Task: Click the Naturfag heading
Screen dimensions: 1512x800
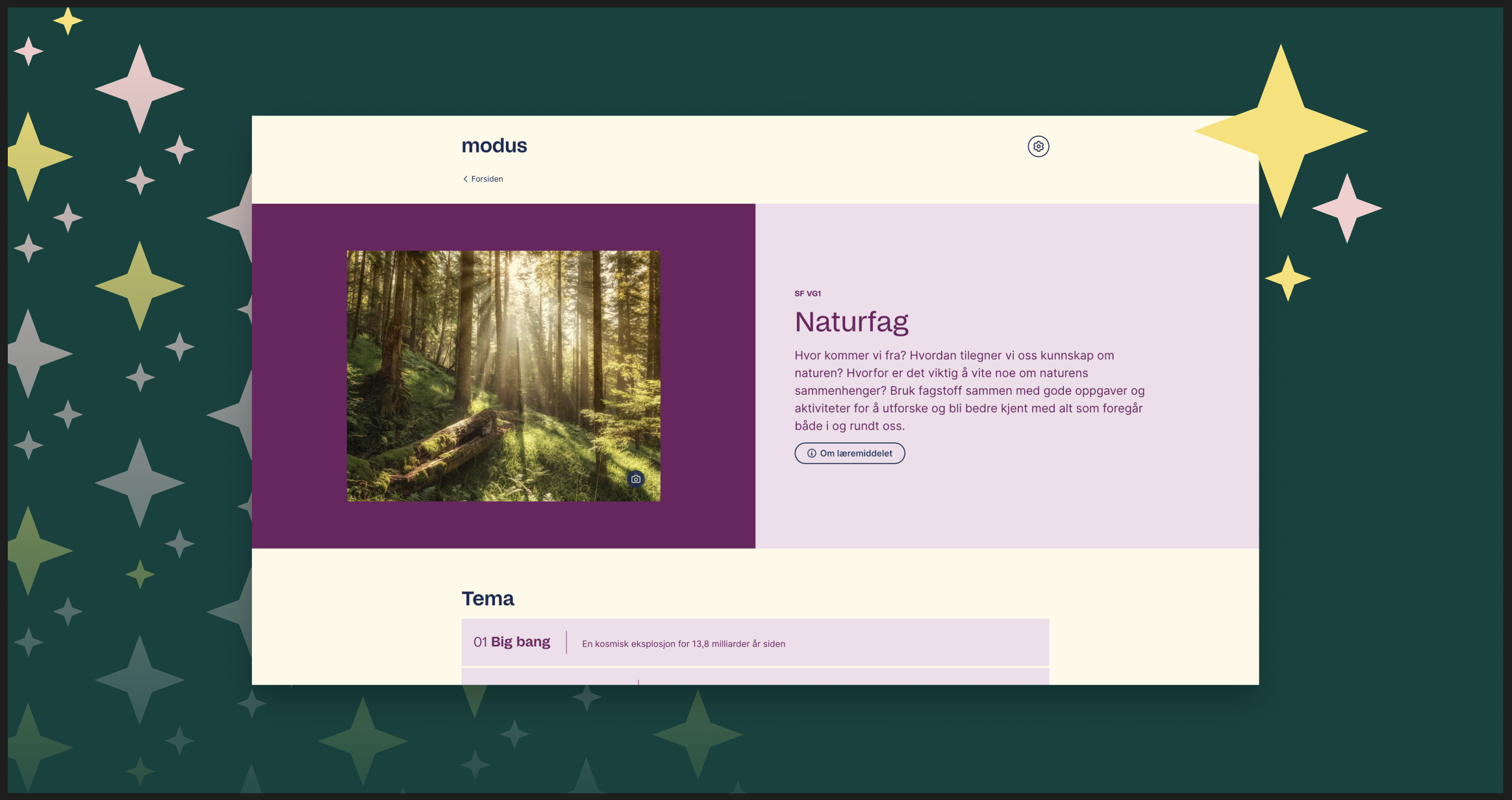Action: coord(851,321)
